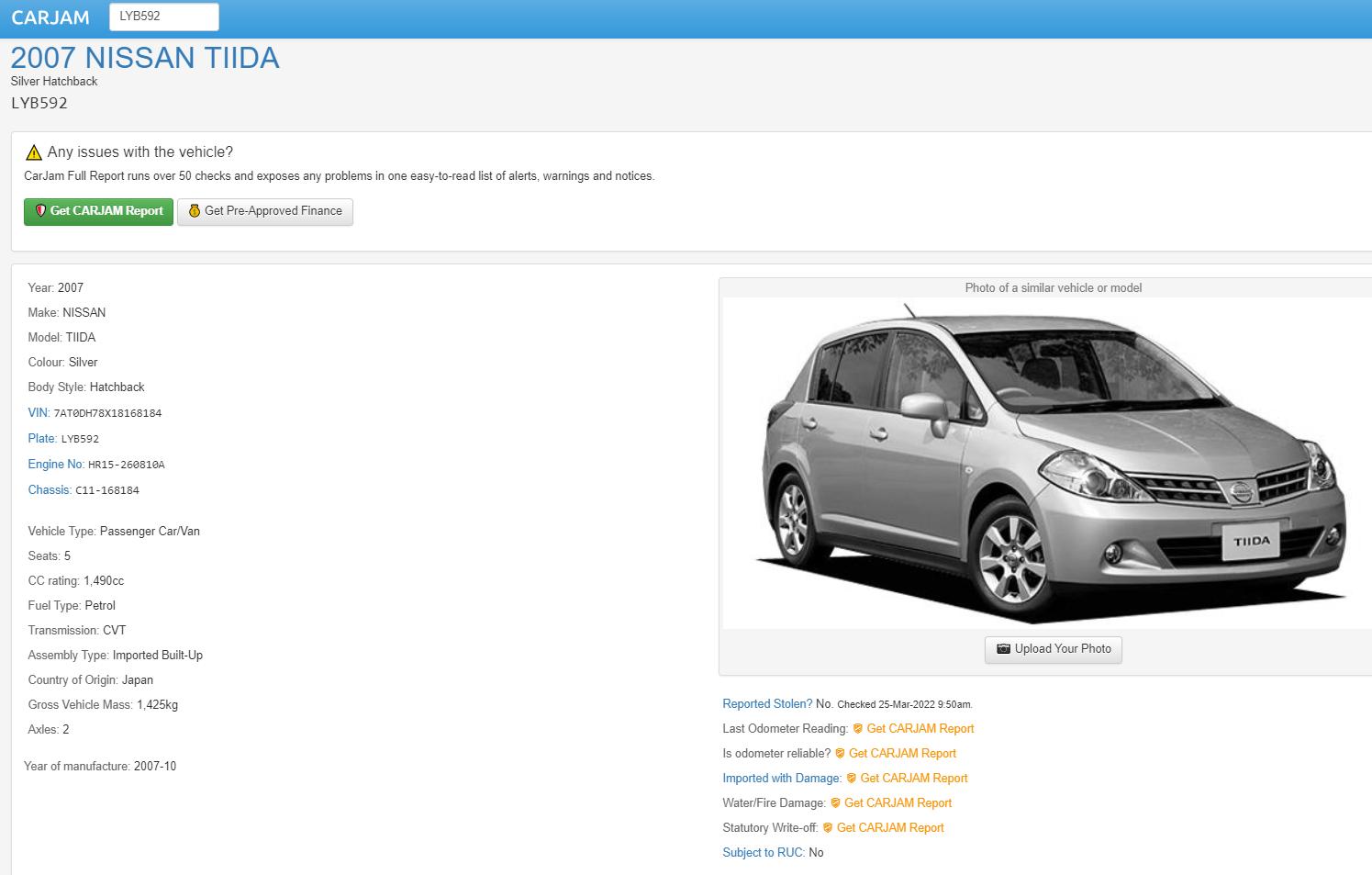Select the plate value LYB592 in details list
This screenshot has height=875, width=1372.
click(80, 439)
